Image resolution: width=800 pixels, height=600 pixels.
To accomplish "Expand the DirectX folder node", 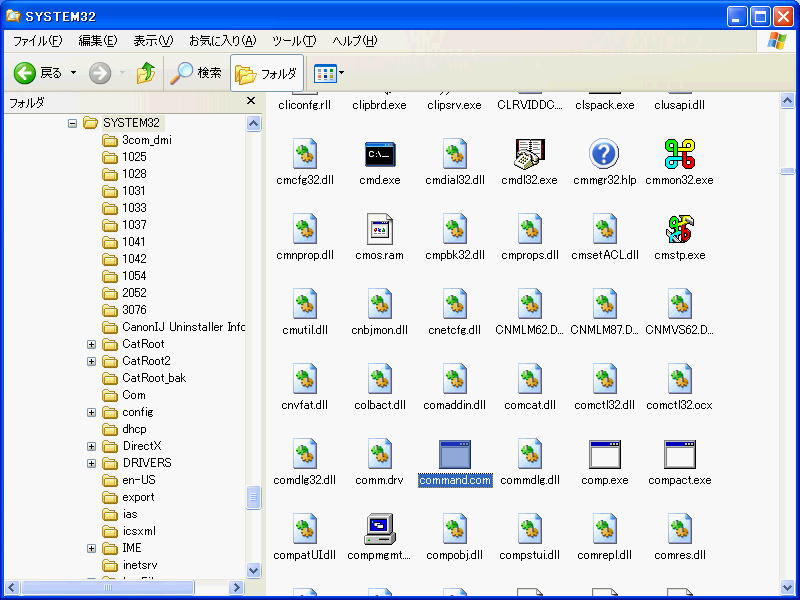I will 91,446.
